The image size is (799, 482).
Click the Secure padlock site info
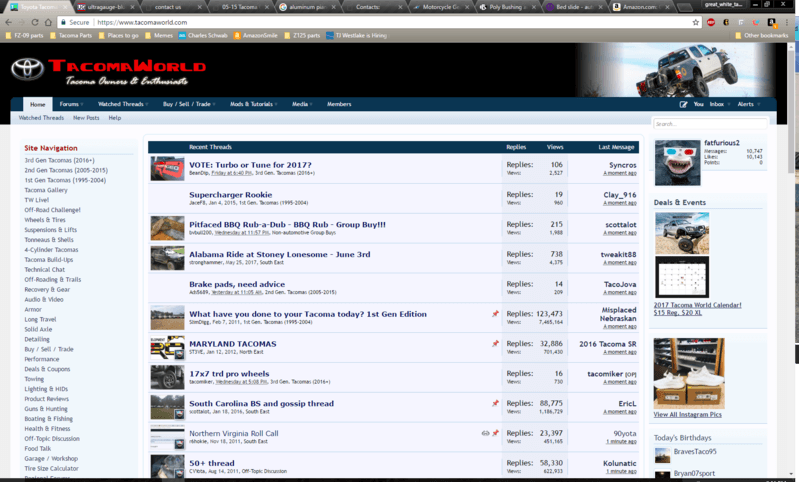74,22
